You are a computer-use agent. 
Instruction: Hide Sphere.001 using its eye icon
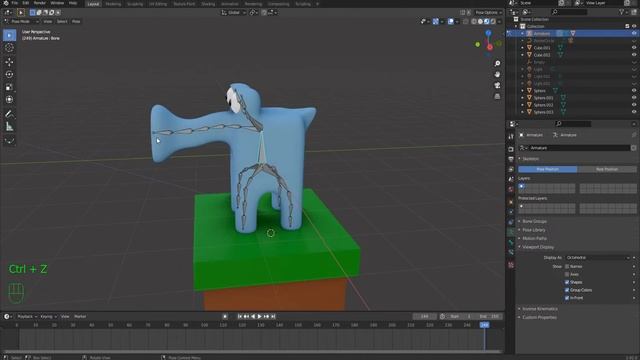tap(634, 98)
